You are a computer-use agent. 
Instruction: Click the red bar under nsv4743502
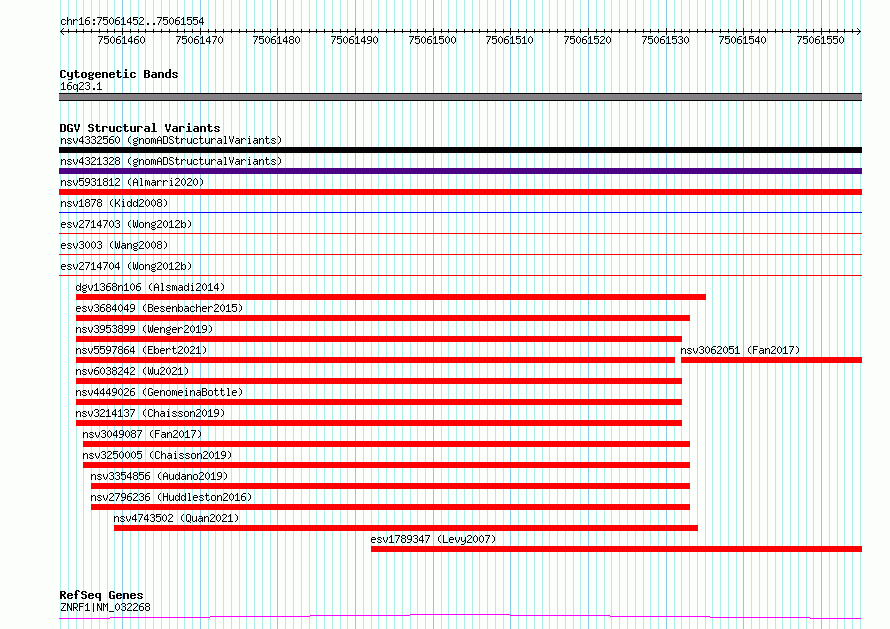coord(406,528)
